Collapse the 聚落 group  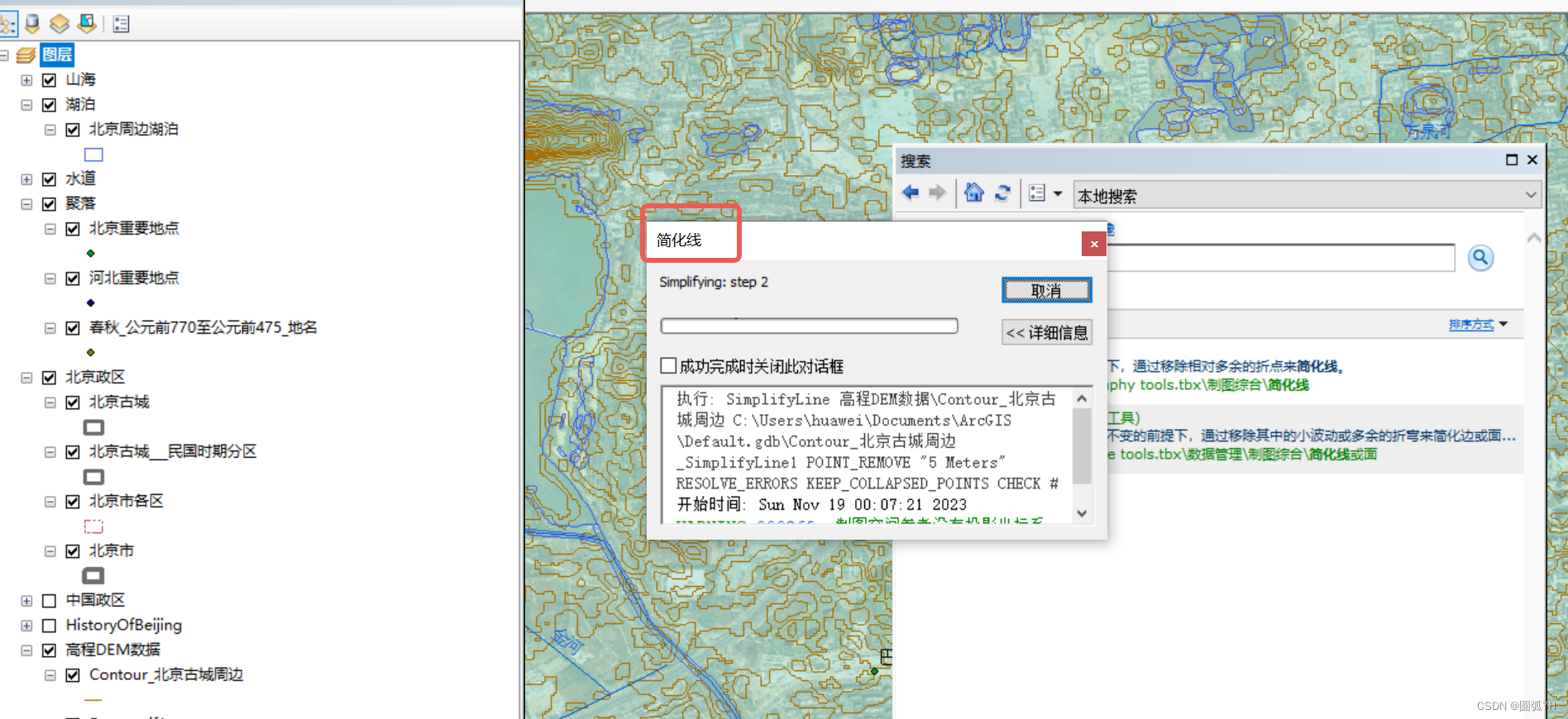26,204
